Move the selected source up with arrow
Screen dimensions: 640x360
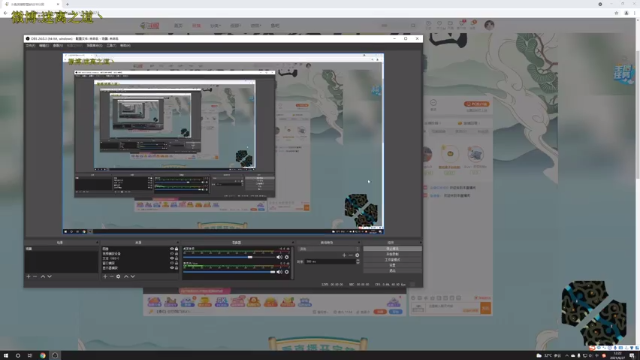[x=126, y=276]
